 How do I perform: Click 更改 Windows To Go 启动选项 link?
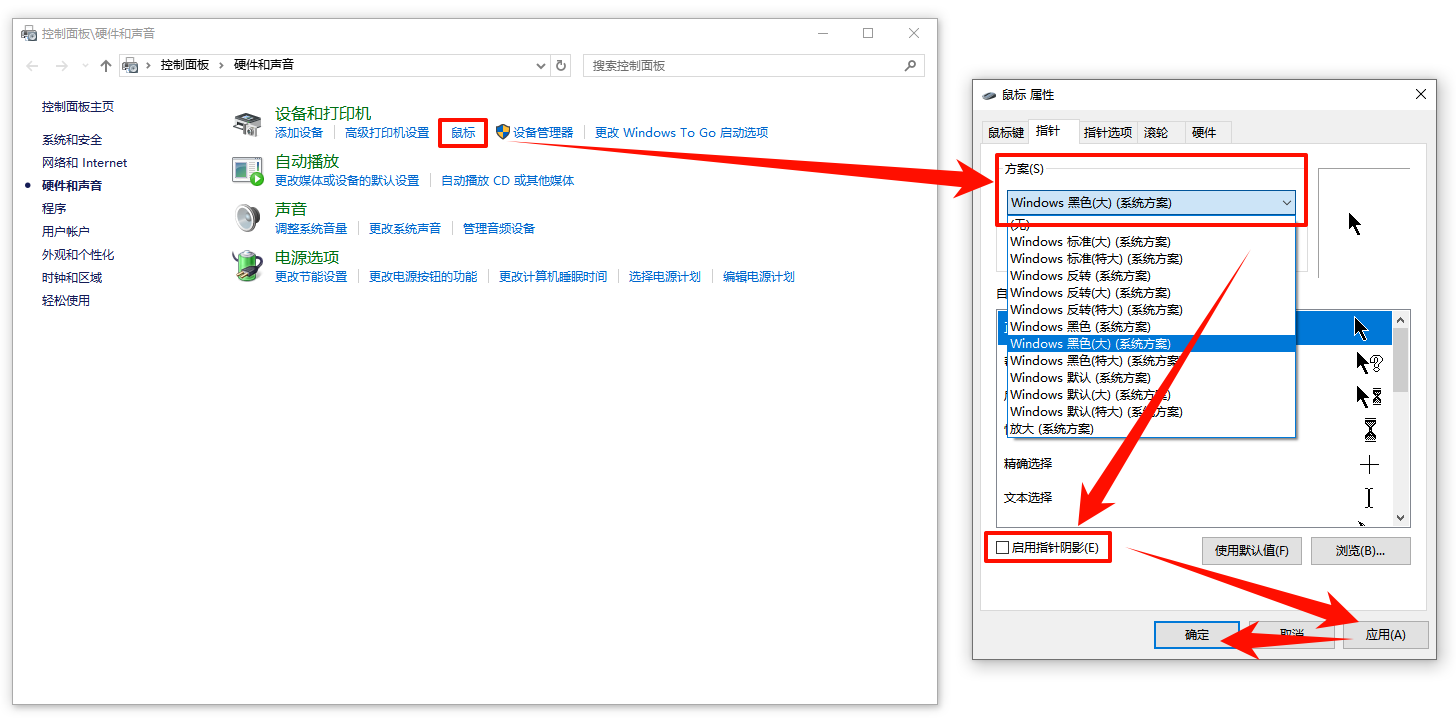pyautogui.click(x=681, y=132)
